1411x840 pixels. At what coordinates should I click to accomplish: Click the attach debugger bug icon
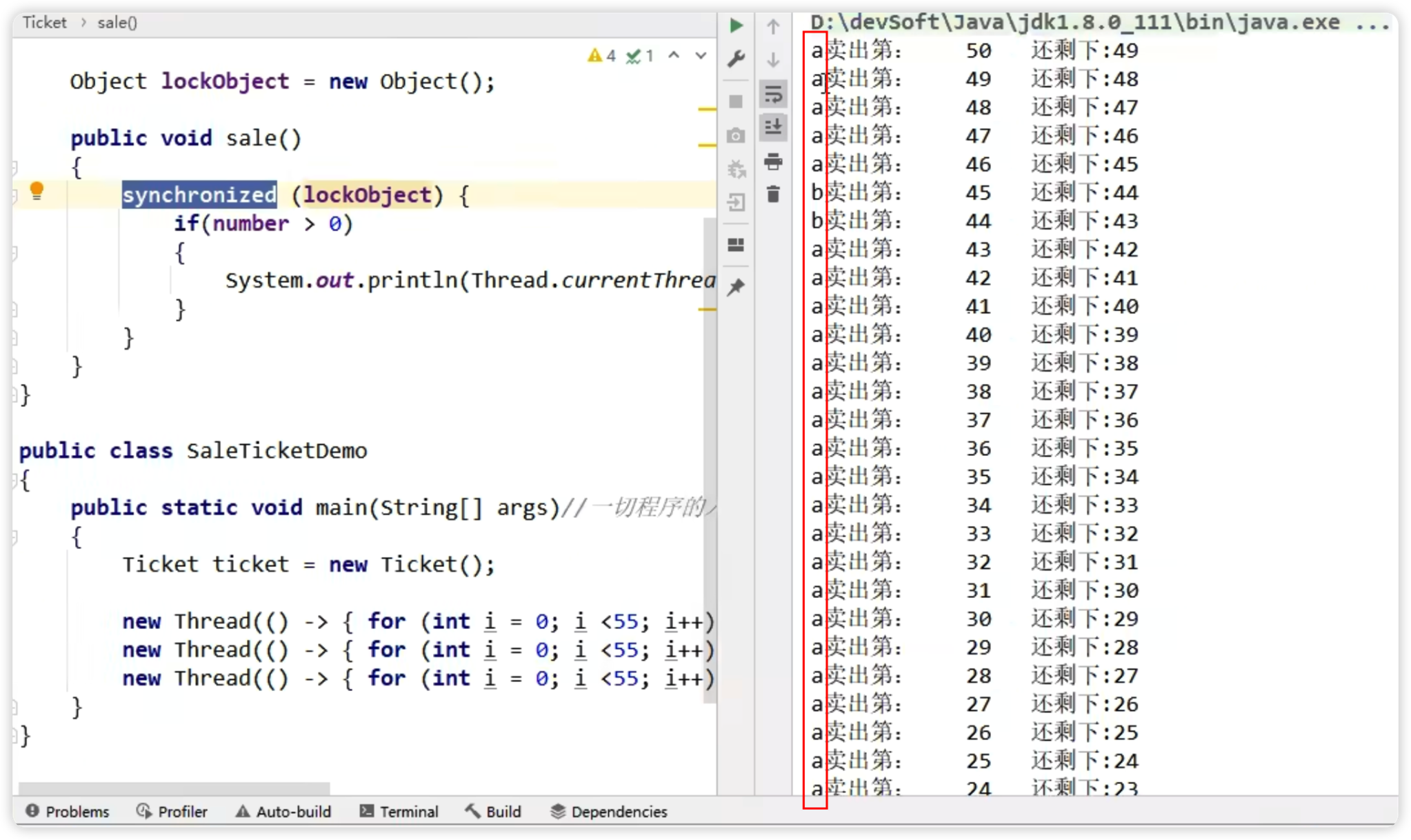coord(736,169)
